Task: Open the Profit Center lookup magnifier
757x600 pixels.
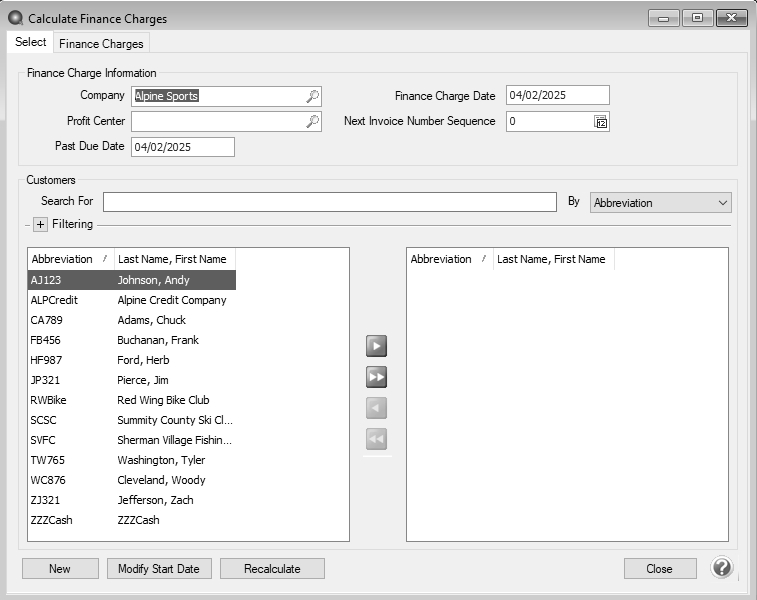Action: click(312, 122)
